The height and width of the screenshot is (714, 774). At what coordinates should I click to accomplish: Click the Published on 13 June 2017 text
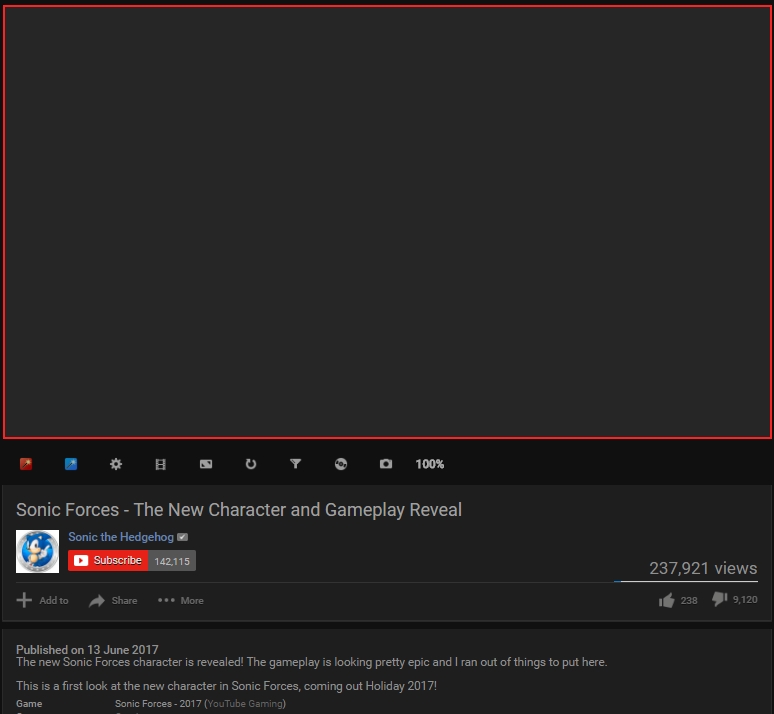[x=87, y=649]
